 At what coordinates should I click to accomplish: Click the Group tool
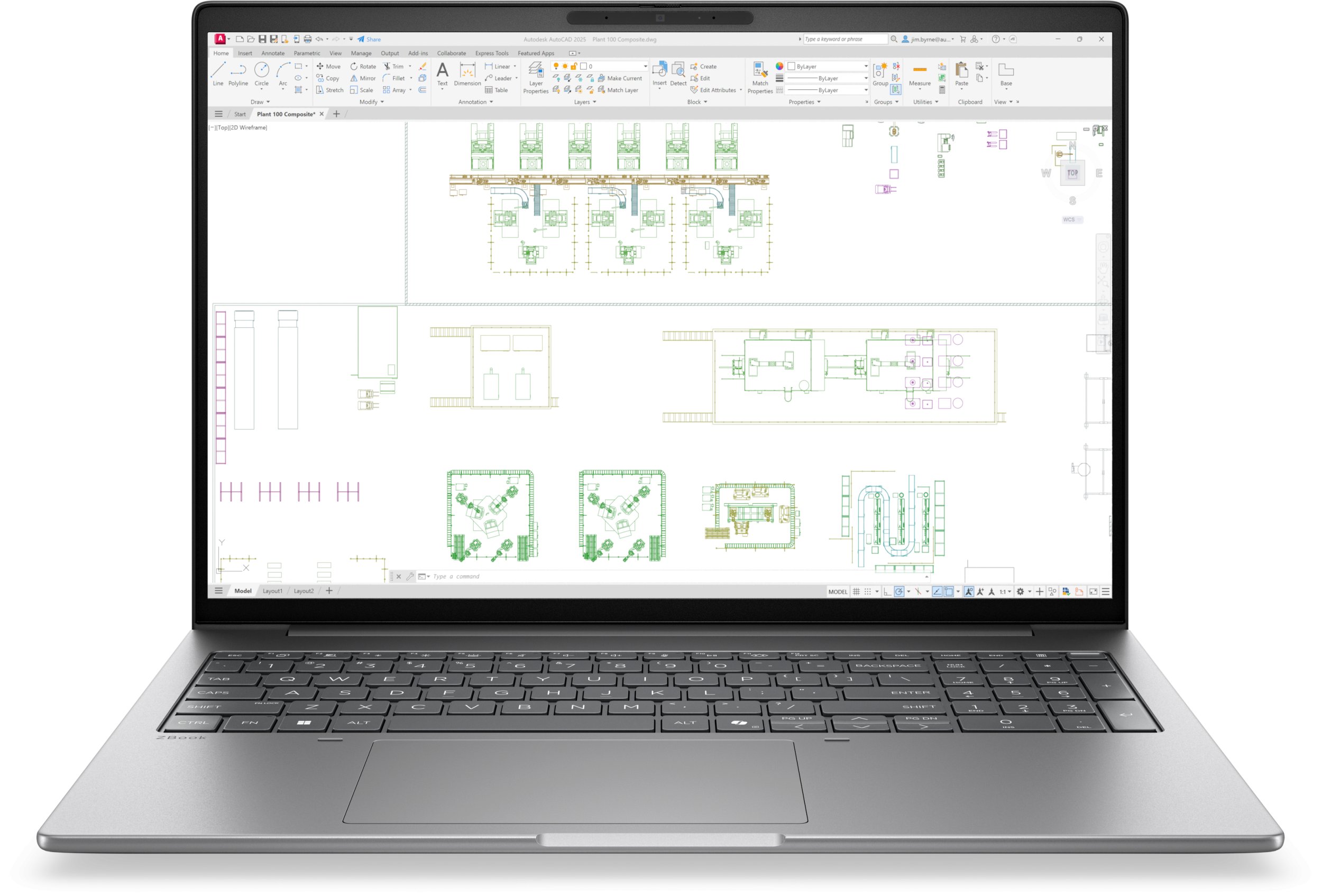tap(880, 74)
